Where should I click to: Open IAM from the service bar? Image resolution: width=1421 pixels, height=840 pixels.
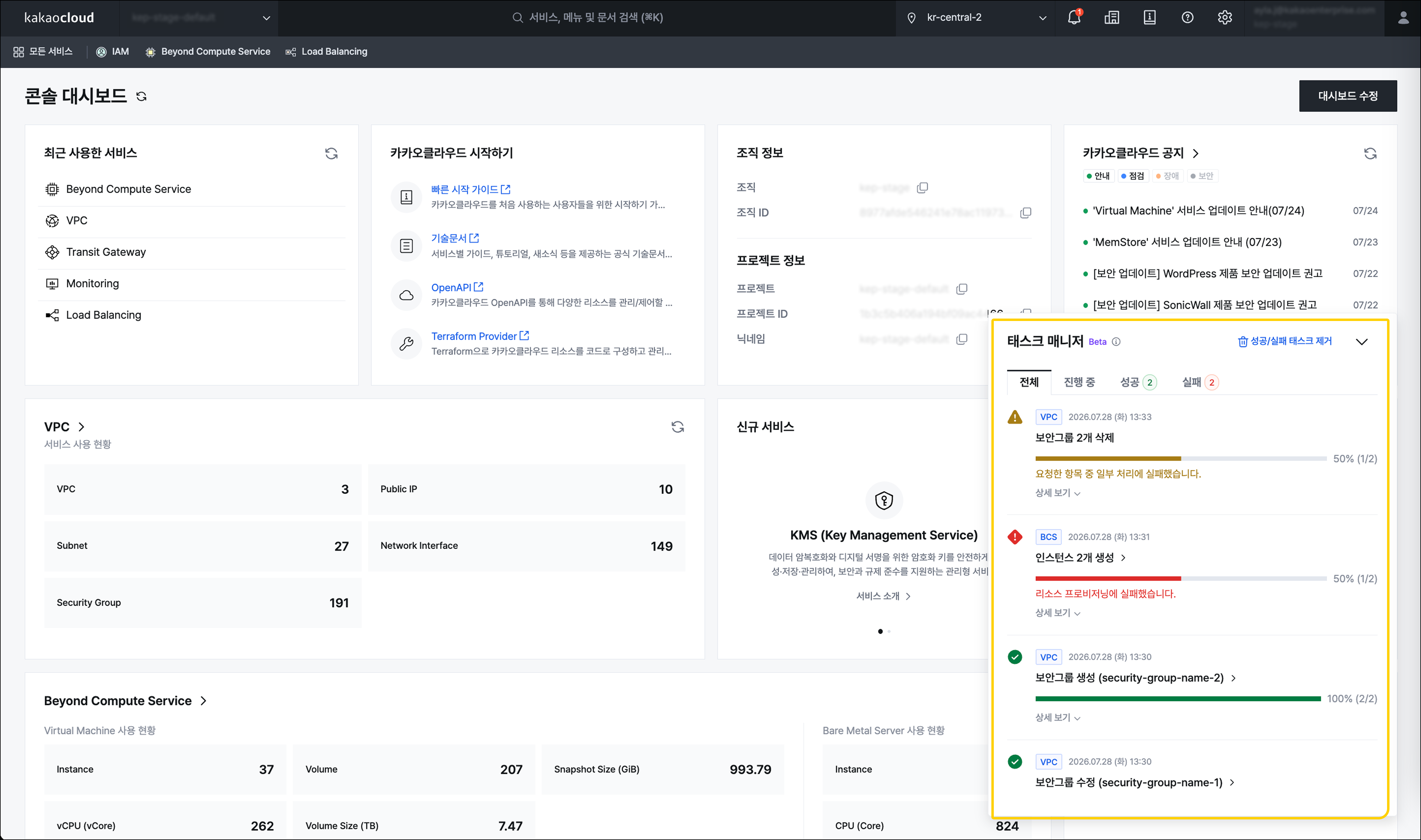112,51
